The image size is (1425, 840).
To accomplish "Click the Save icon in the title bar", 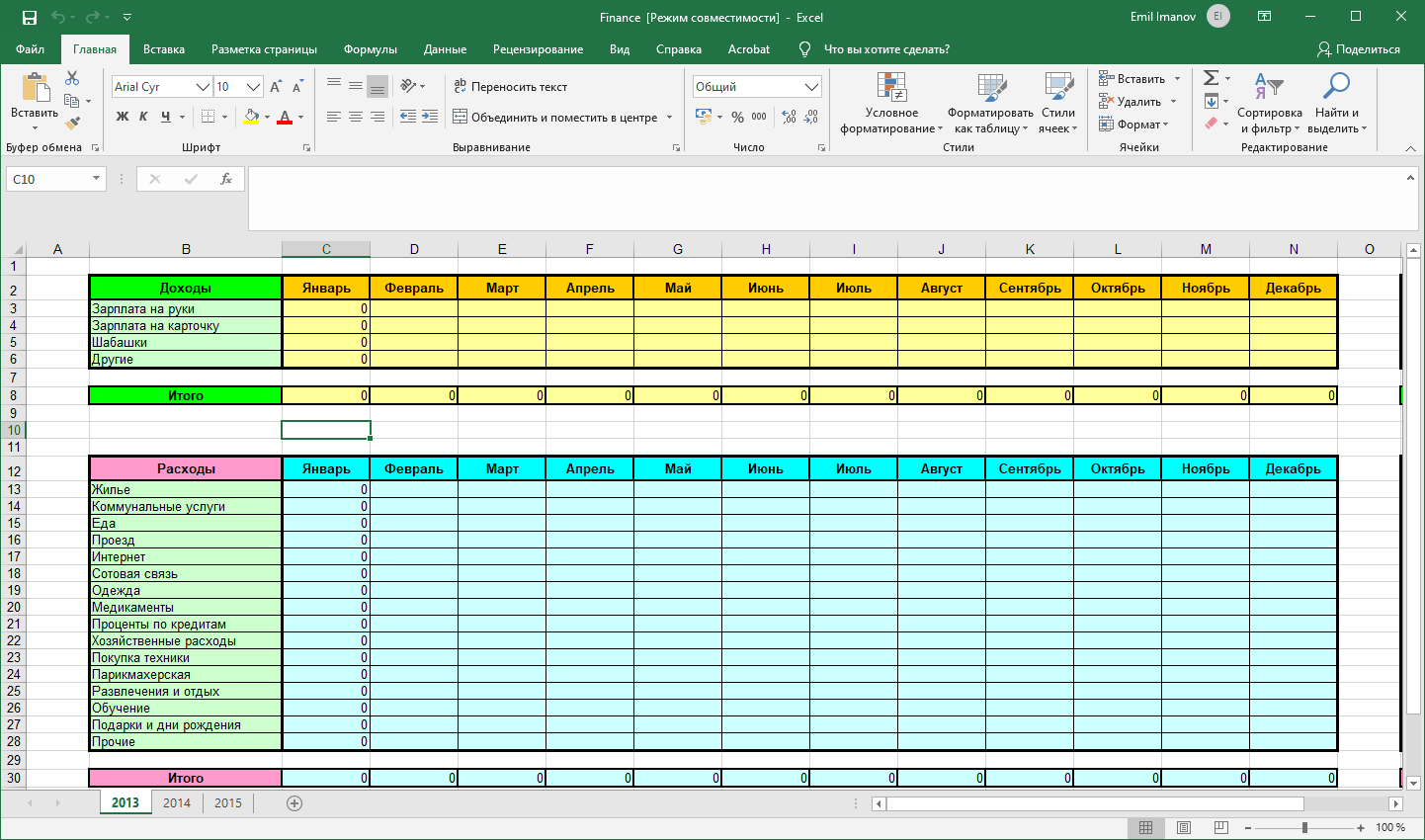I will pos(29,18).
